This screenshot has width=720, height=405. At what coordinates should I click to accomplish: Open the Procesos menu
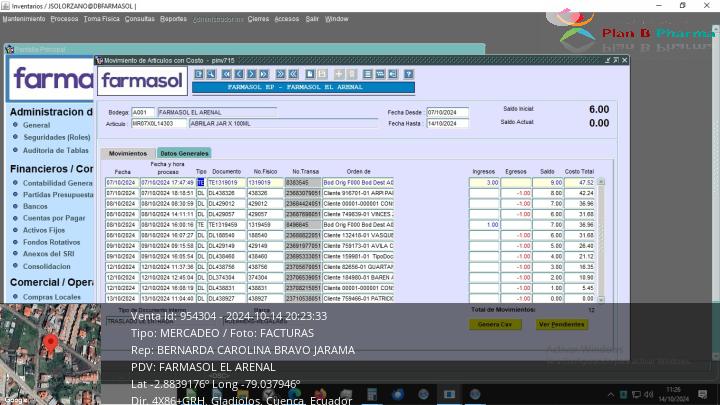coord(64,19)
